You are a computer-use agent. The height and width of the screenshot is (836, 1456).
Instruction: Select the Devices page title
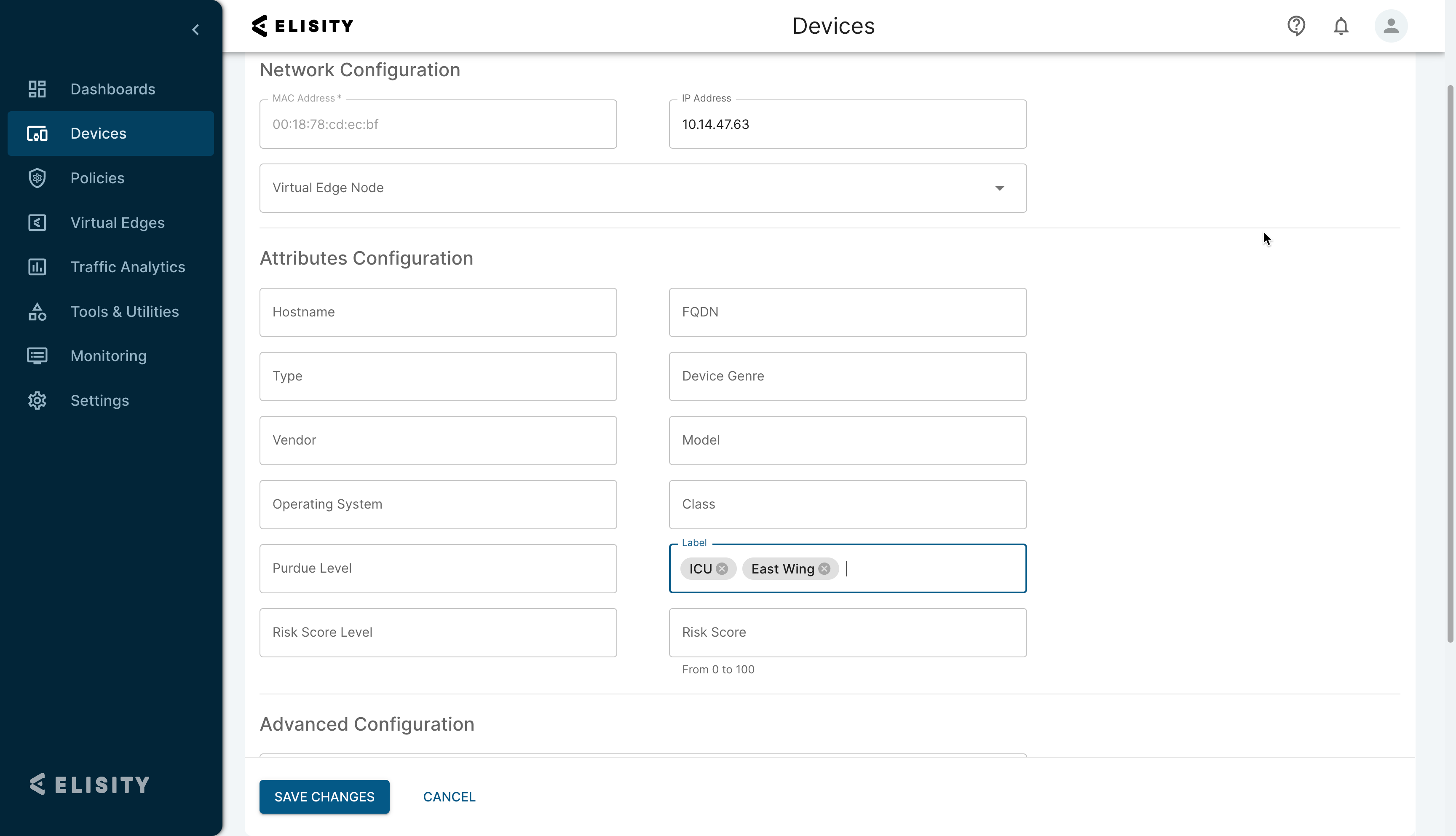pos(833,26)
